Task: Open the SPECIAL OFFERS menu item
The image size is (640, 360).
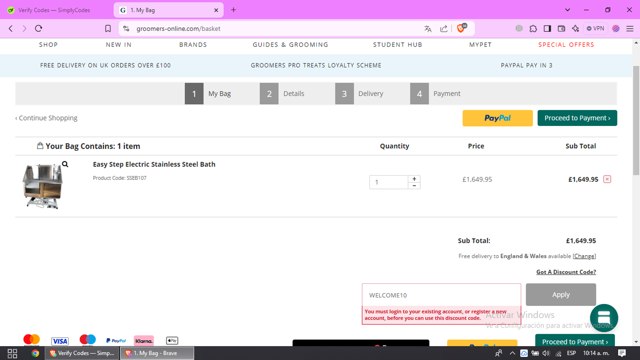Action: 566,44
